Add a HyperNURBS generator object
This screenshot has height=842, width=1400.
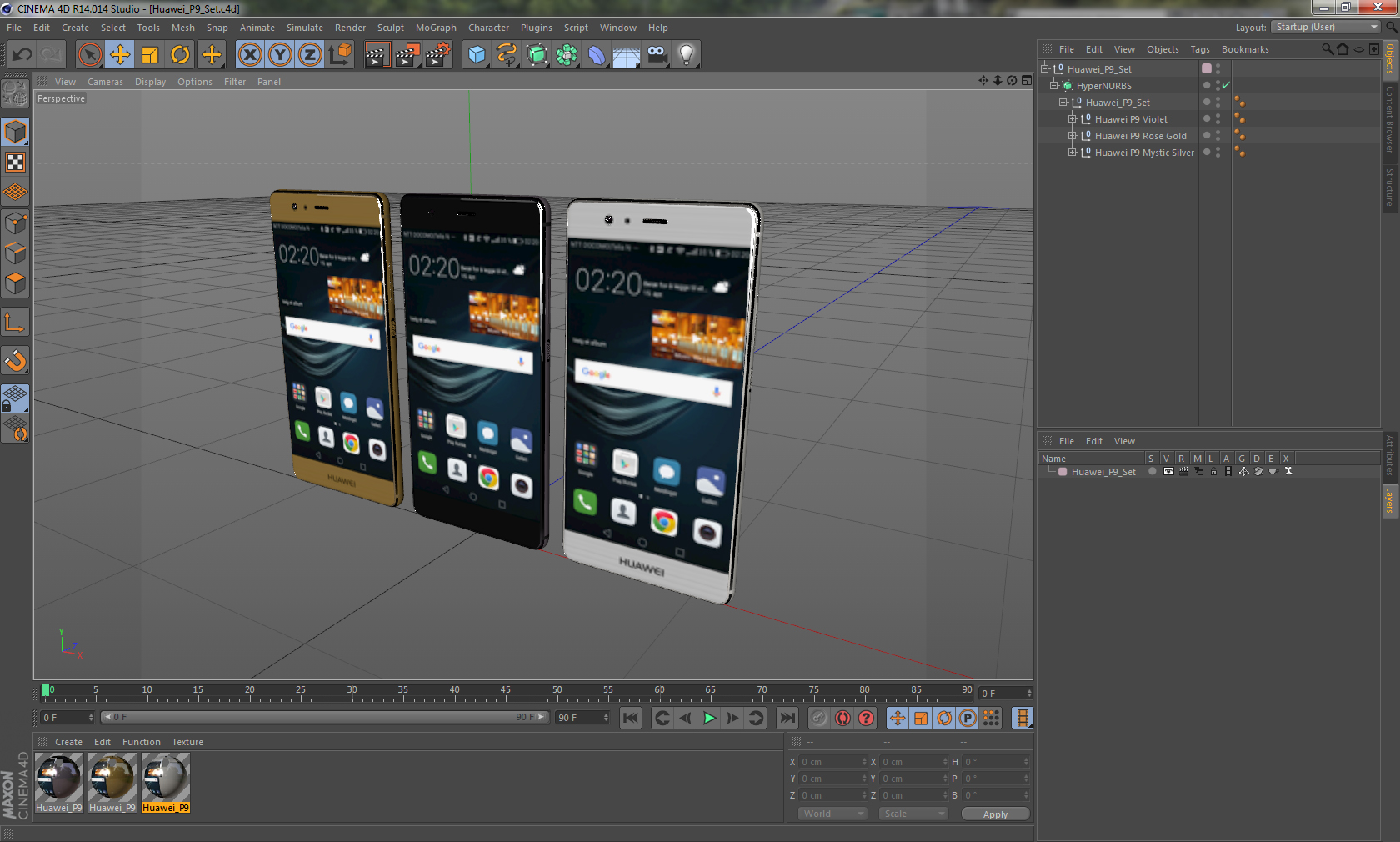[x=537, y=55]
